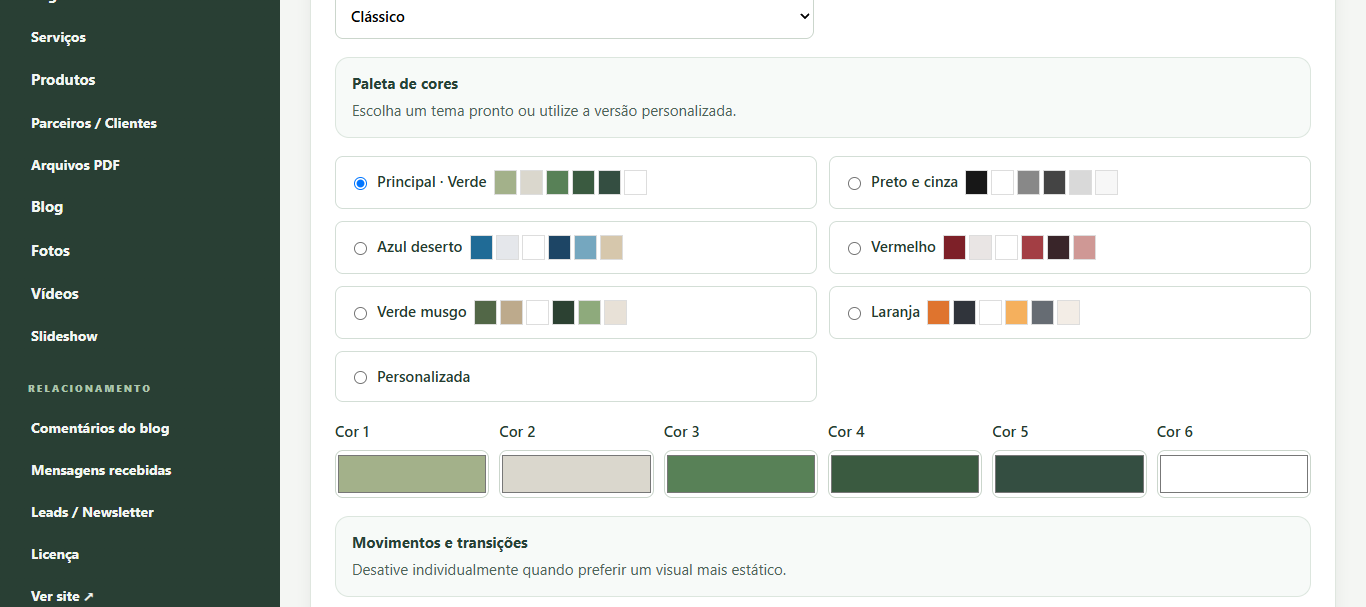Select the Personalizada palette option
This screenshot has width=1366, height=607.
point(360,377)
